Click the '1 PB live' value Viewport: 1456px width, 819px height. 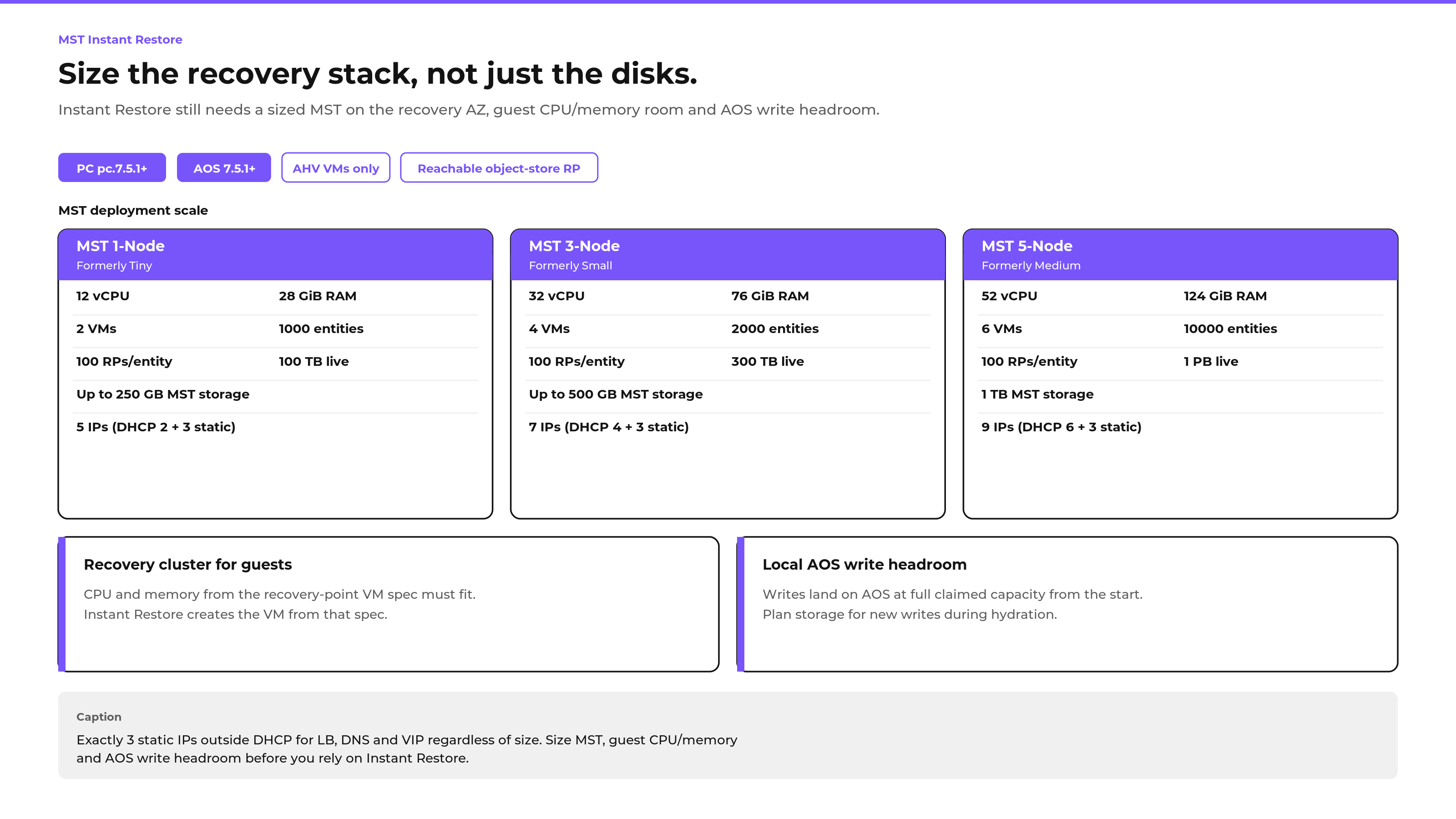(1211, 362)
